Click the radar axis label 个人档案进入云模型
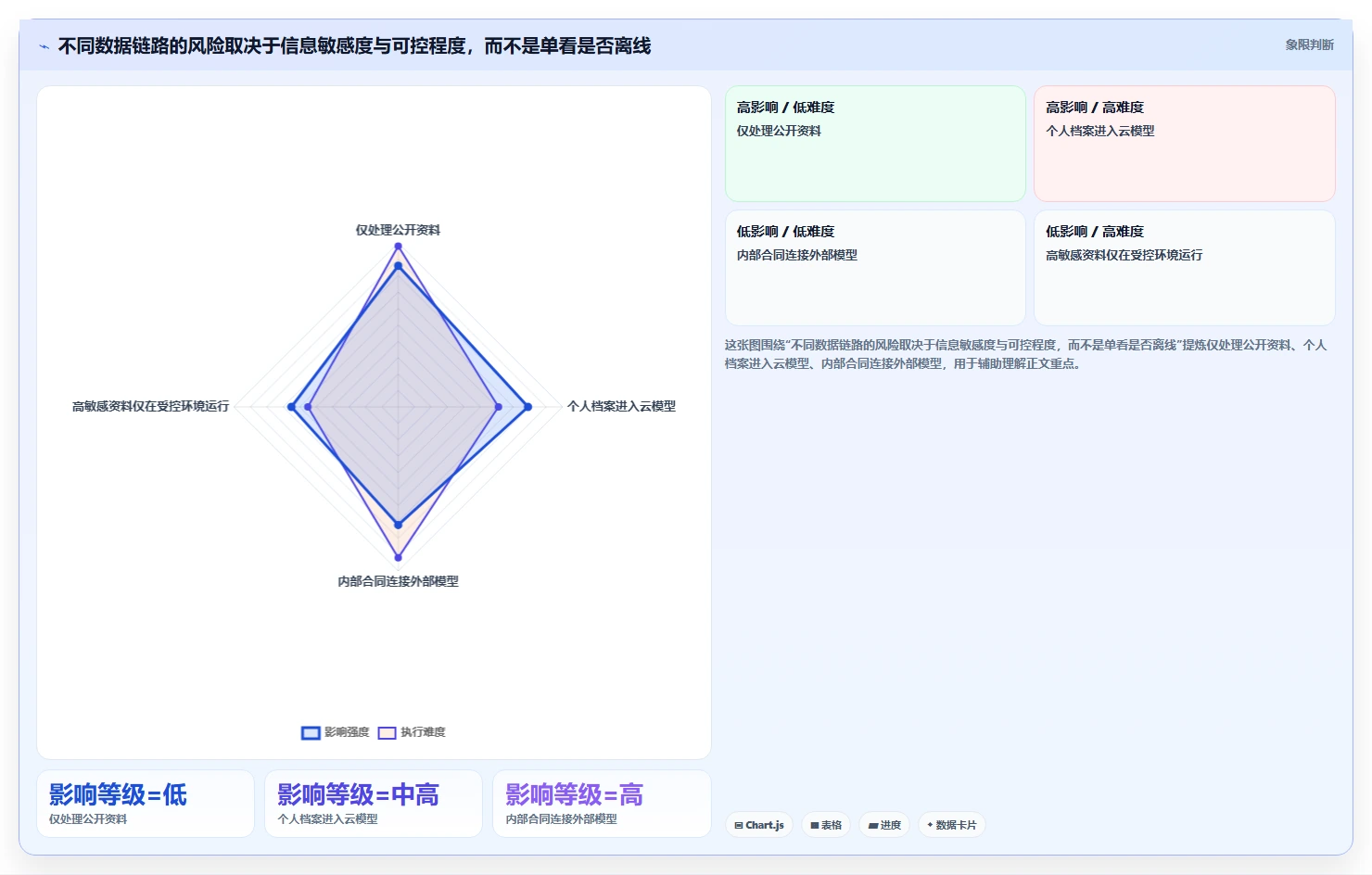 click(621, 406)
